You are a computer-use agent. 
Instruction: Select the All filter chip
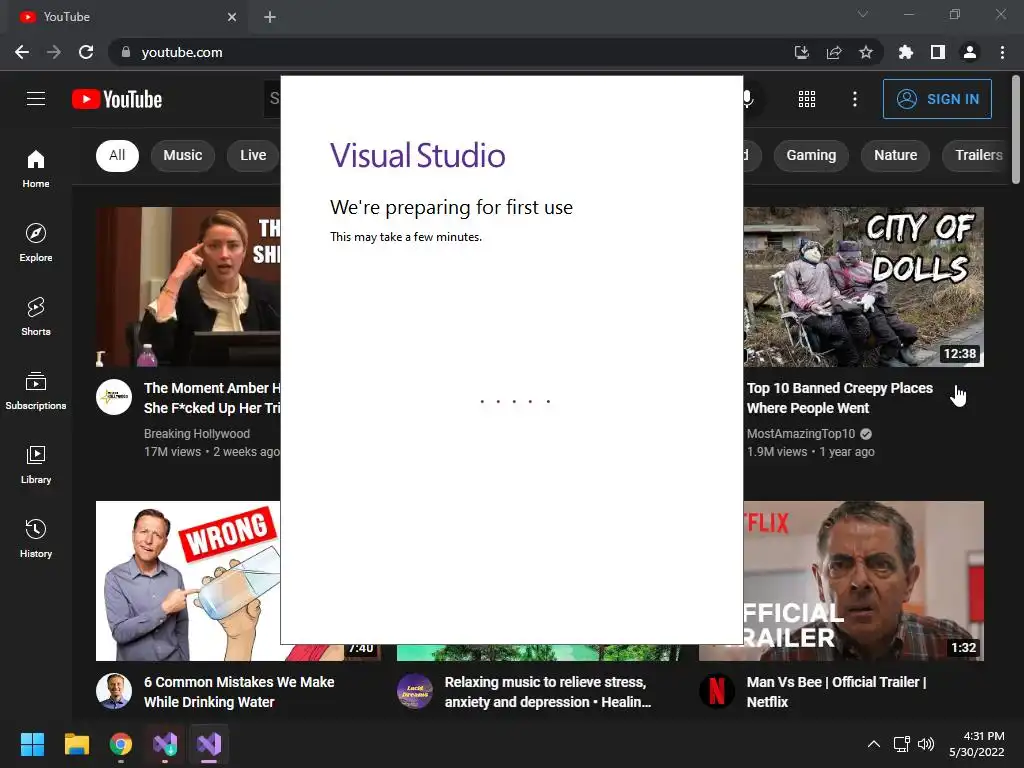(x=117, y=155)
